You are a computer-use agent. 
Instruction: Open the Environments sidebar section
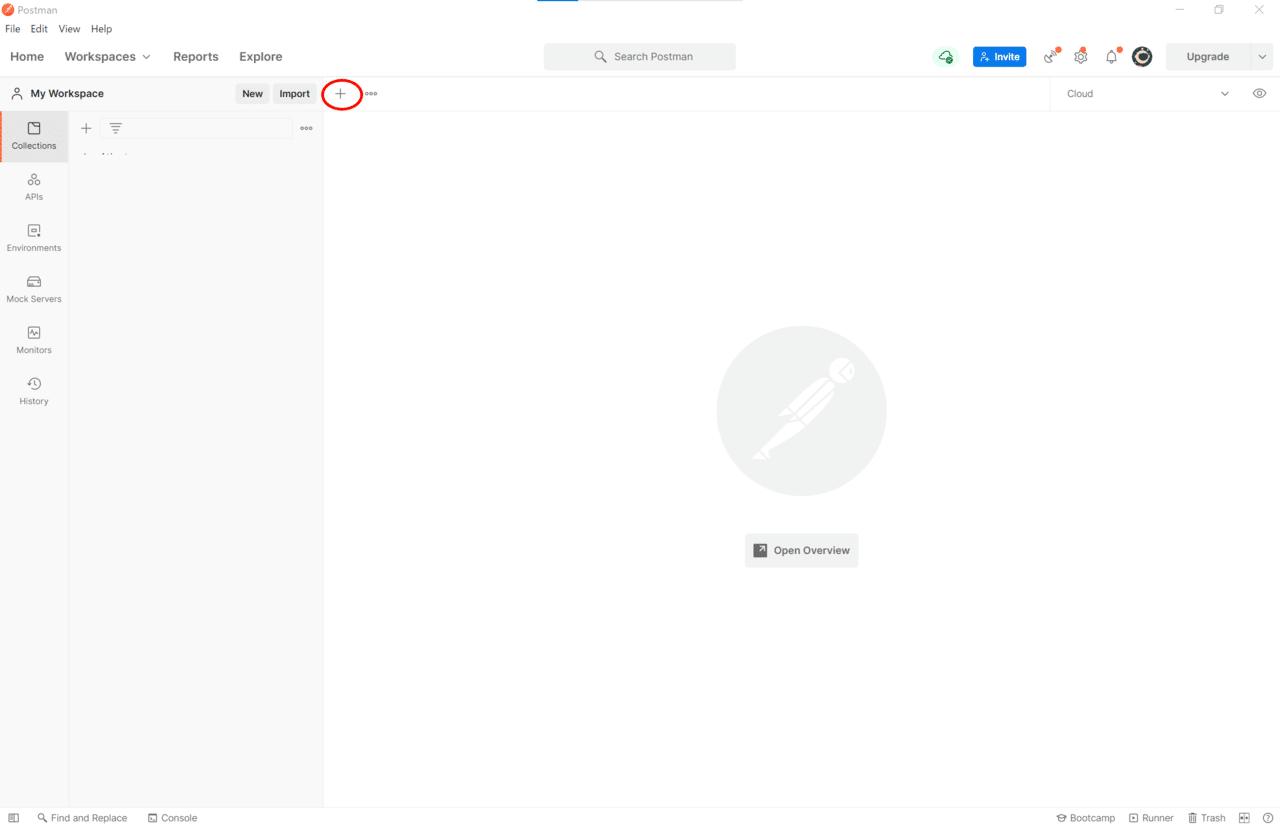pyautogui.click(x=34, y=238)
